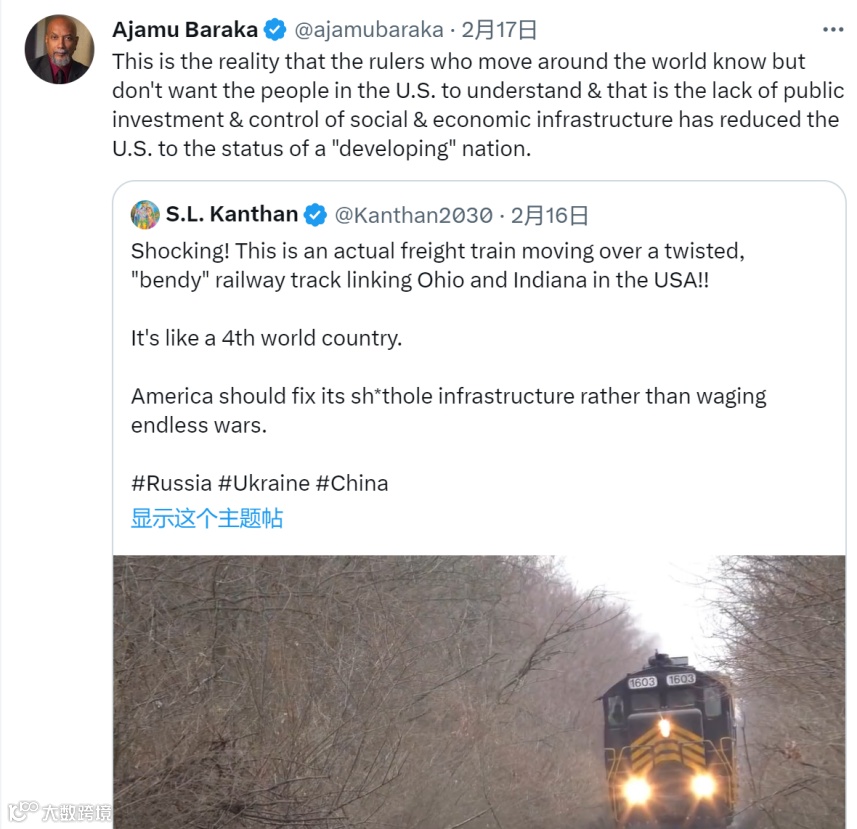Click the 大数跨境 watermark logo
This screenshot has height=829, width=857.
tap(60, 812)
